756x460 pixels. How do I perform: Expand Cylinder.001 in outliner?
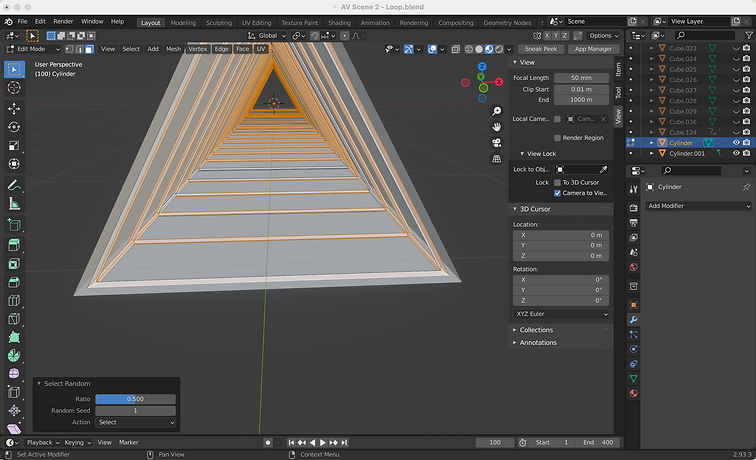click(651, 153)
